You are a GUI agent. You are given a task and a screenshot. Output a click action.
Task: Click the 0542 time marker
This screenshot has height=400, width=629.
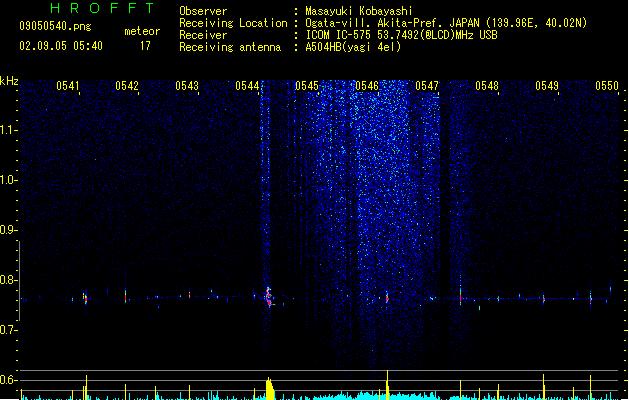click(127, 86)
